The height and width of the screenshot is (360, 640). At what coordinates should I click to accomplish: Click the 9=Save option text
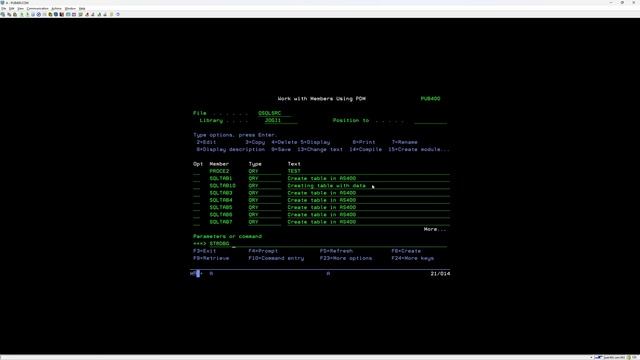coord(281,150)
